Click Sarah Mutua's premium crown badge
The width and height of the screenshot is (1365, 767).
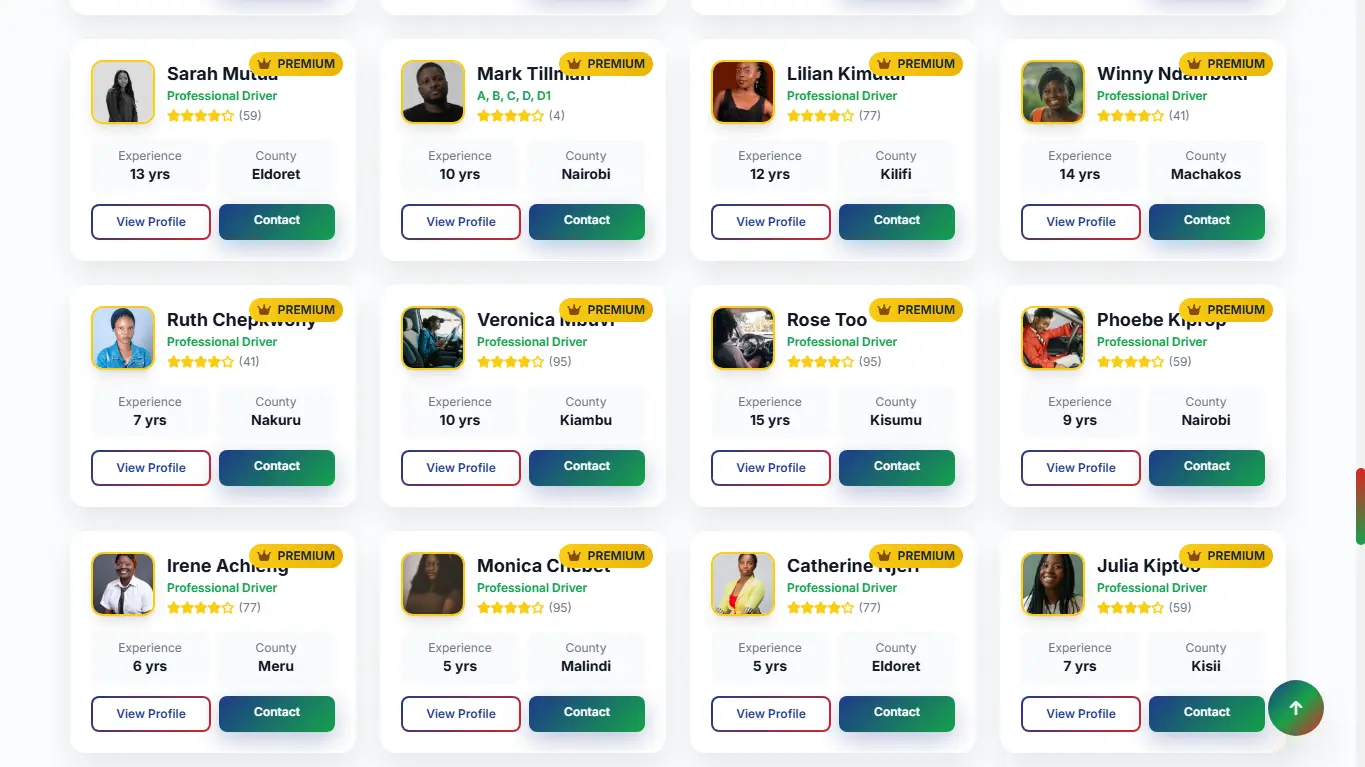(x=296, y=64)
